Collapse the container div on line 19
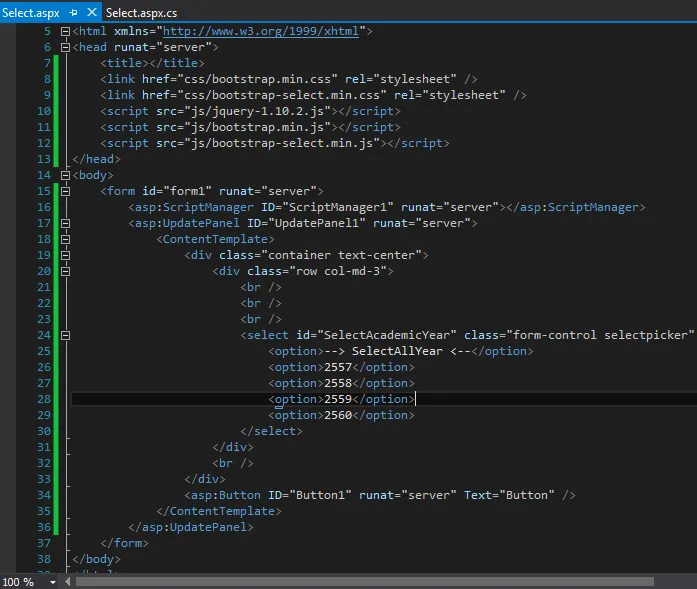Image resolution: width=697 pixels, height=589 pixels. 65,255
